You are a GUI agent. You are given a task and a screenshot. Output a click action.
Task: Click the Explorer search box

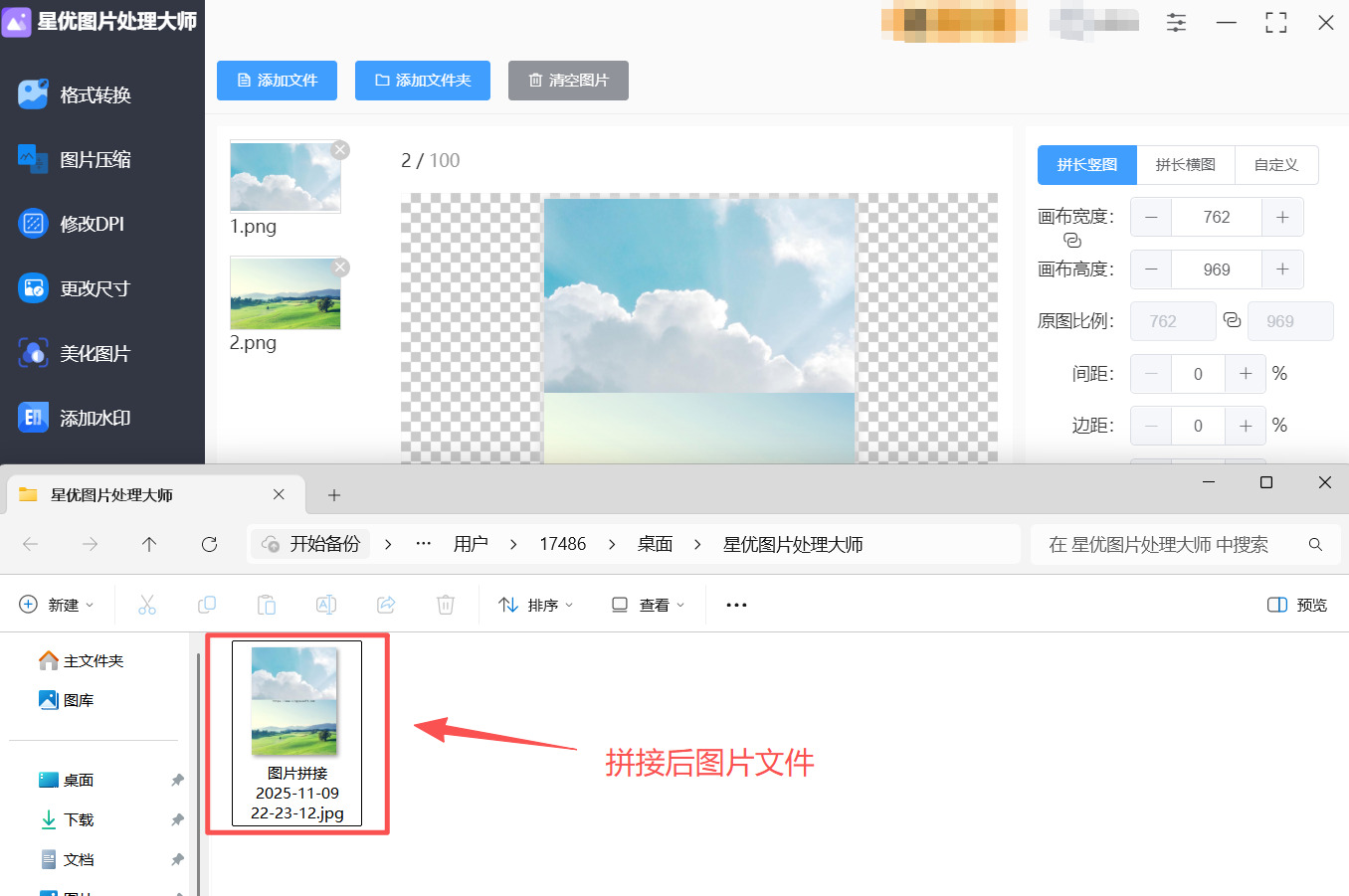(1185, 544)
